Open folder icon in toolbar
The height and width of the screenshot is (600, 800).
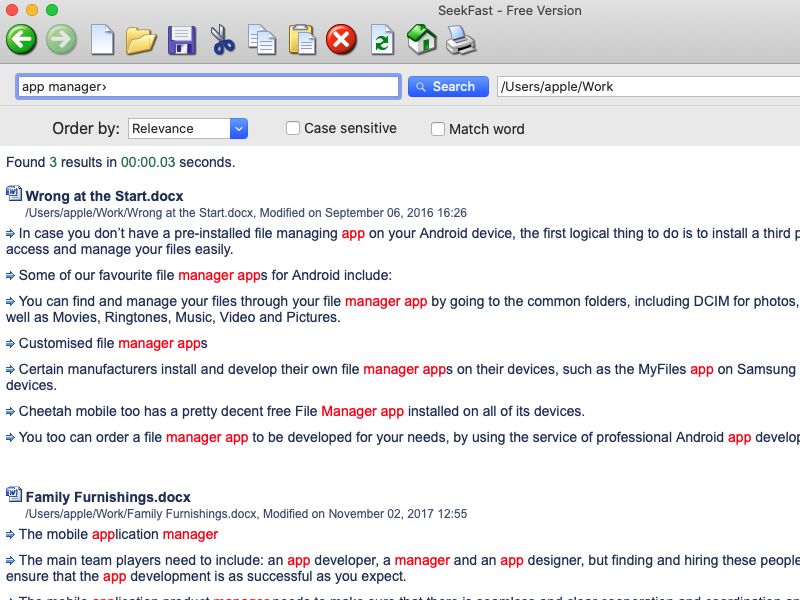click(141, 40)
